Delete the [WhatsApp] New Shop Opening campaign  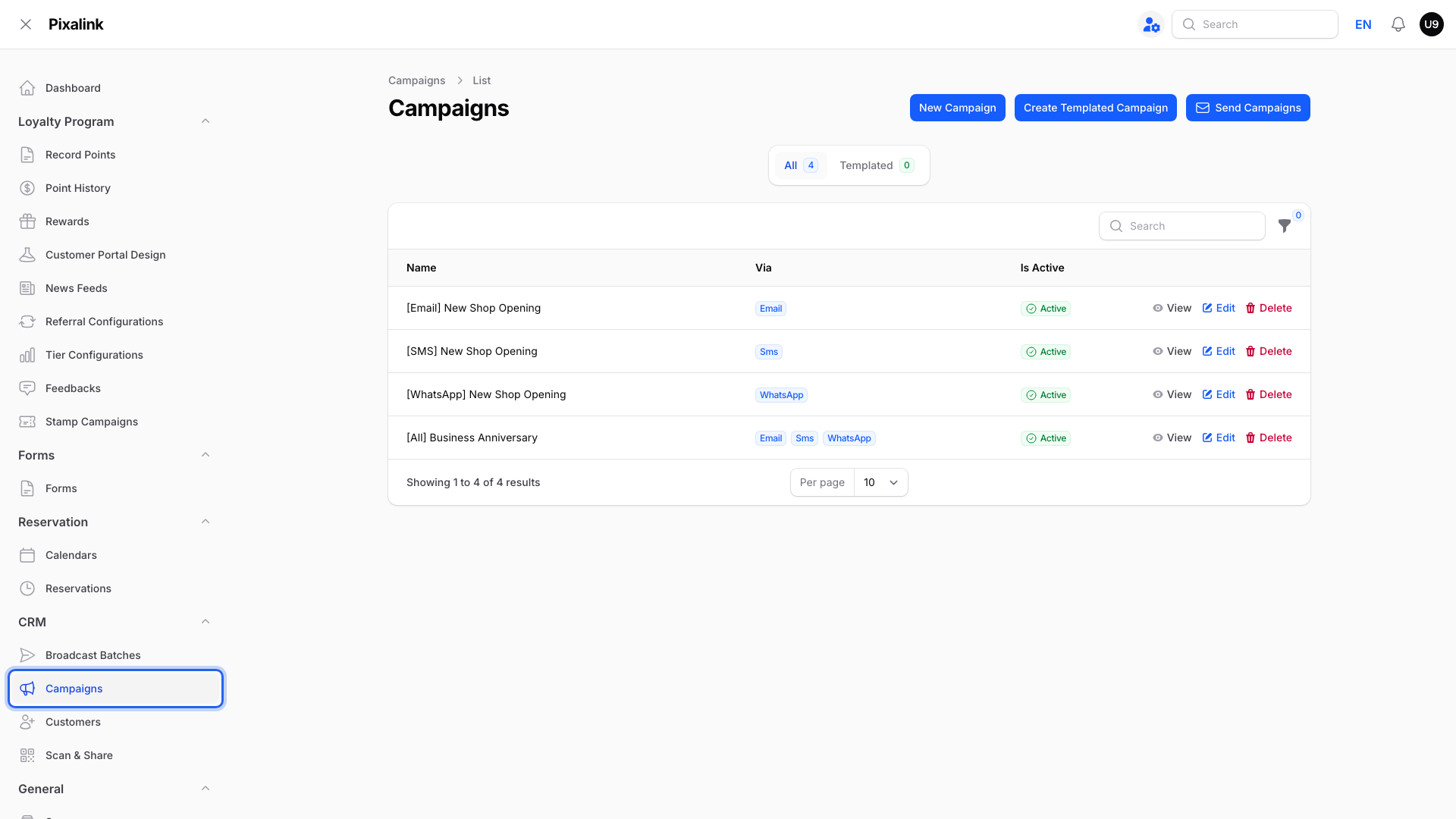pyautogui.click(x=1269, y=394)
